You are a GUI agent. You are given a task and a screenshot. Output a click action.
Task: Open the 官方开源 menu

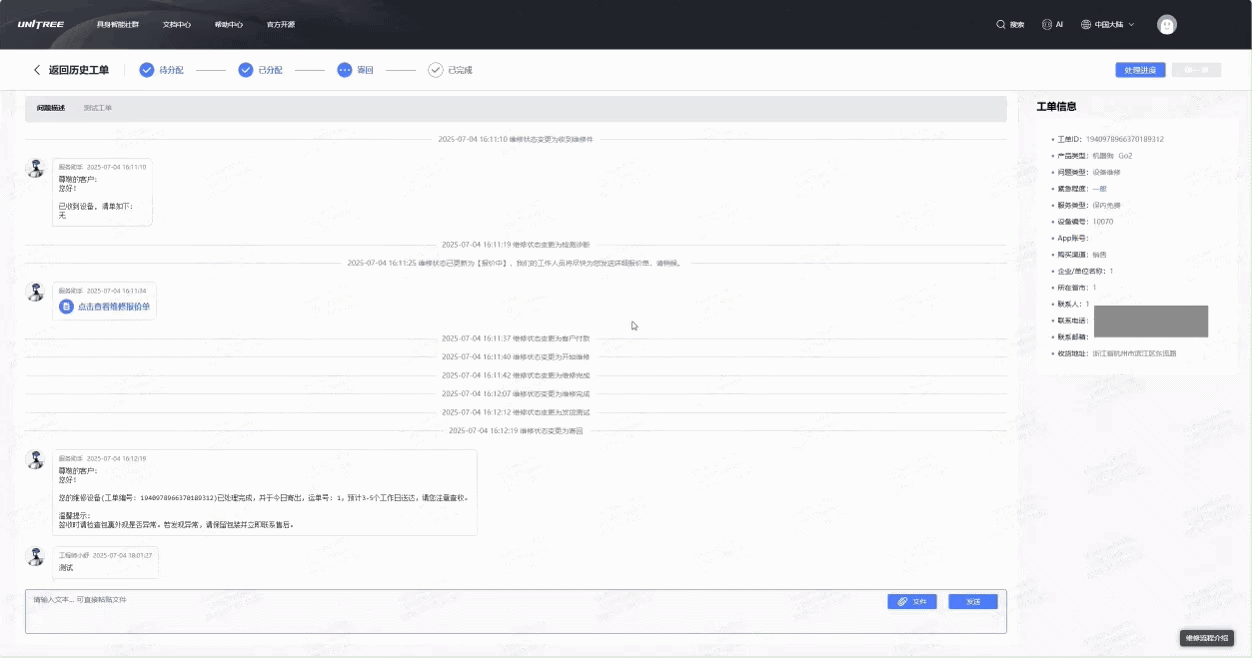tap(281, 24)
